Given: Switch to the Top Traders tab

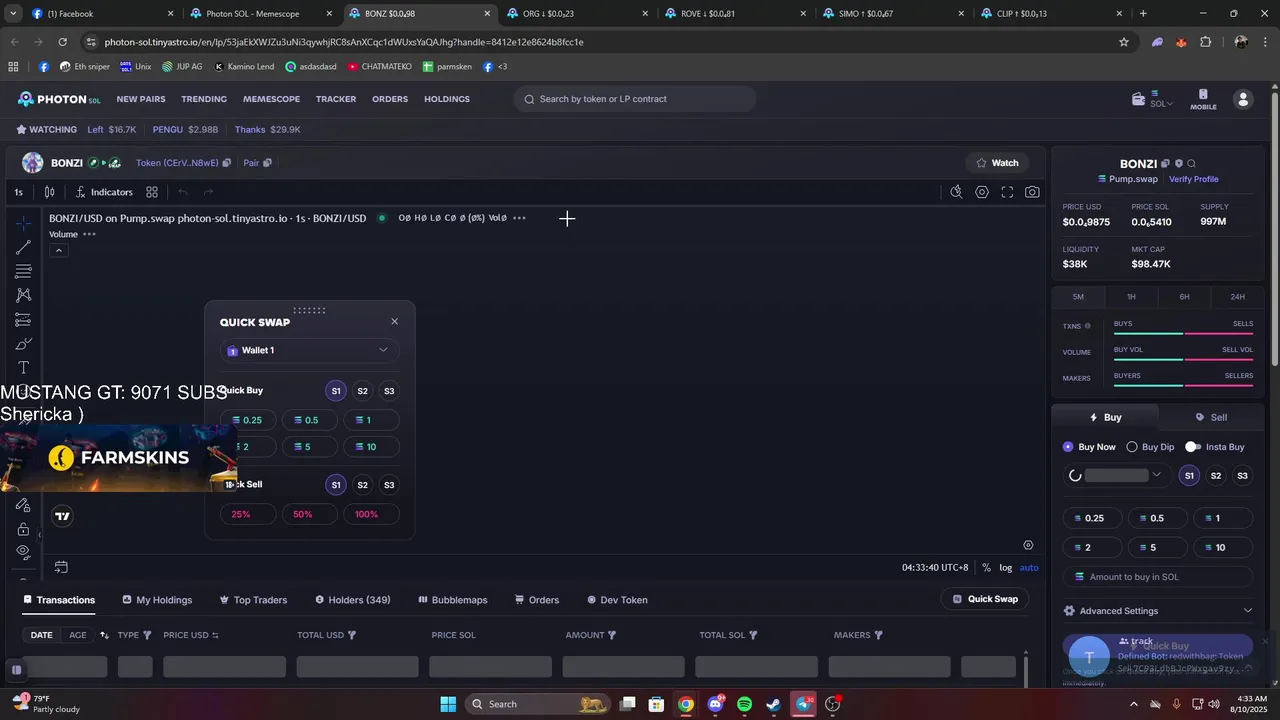Looking at the screenshot, I should point(253,600).
